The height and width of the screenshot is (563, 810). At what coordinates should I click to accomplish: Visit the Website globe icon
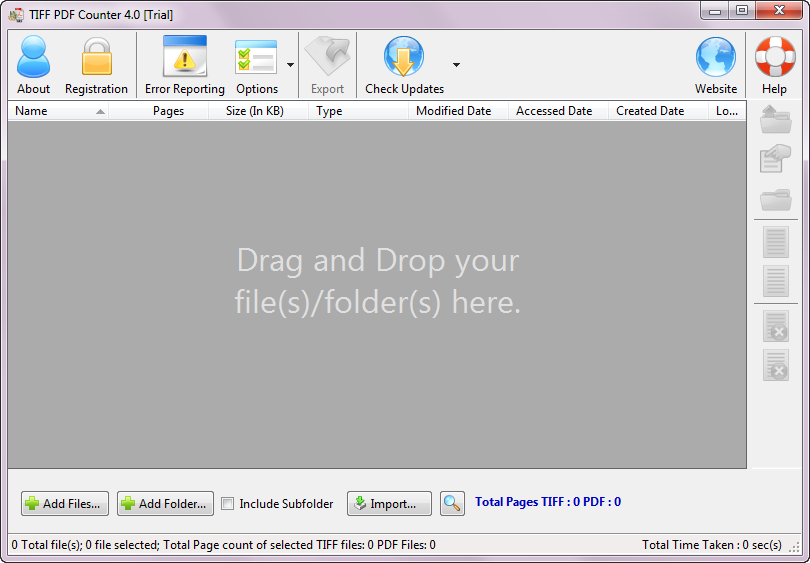(715, 57)
